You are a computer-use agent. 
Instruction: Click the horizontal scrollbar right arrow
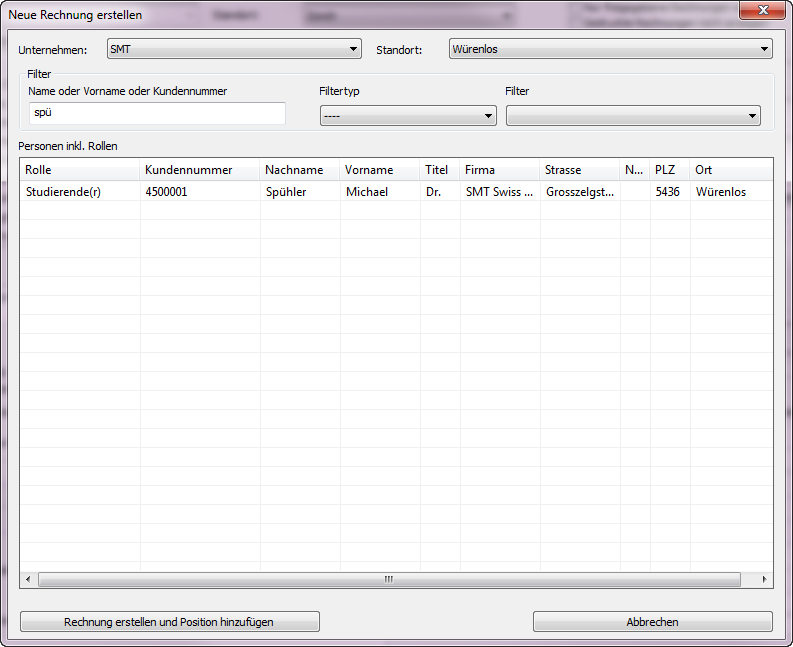(x=765, y=579)
